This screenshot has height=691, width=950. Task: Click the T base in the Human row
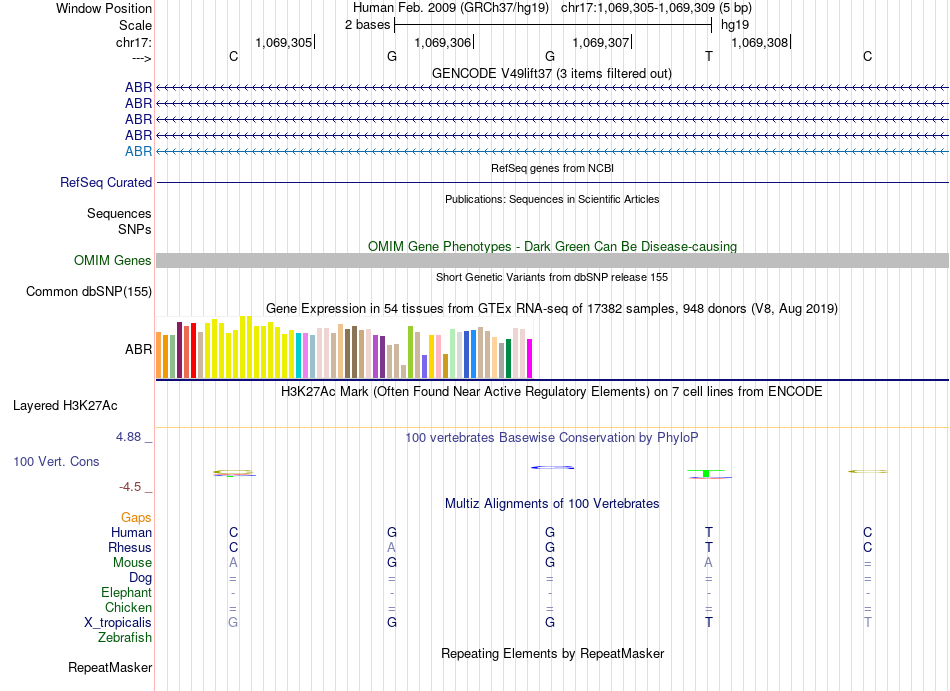pyautogui.click(x=709, y=532)
